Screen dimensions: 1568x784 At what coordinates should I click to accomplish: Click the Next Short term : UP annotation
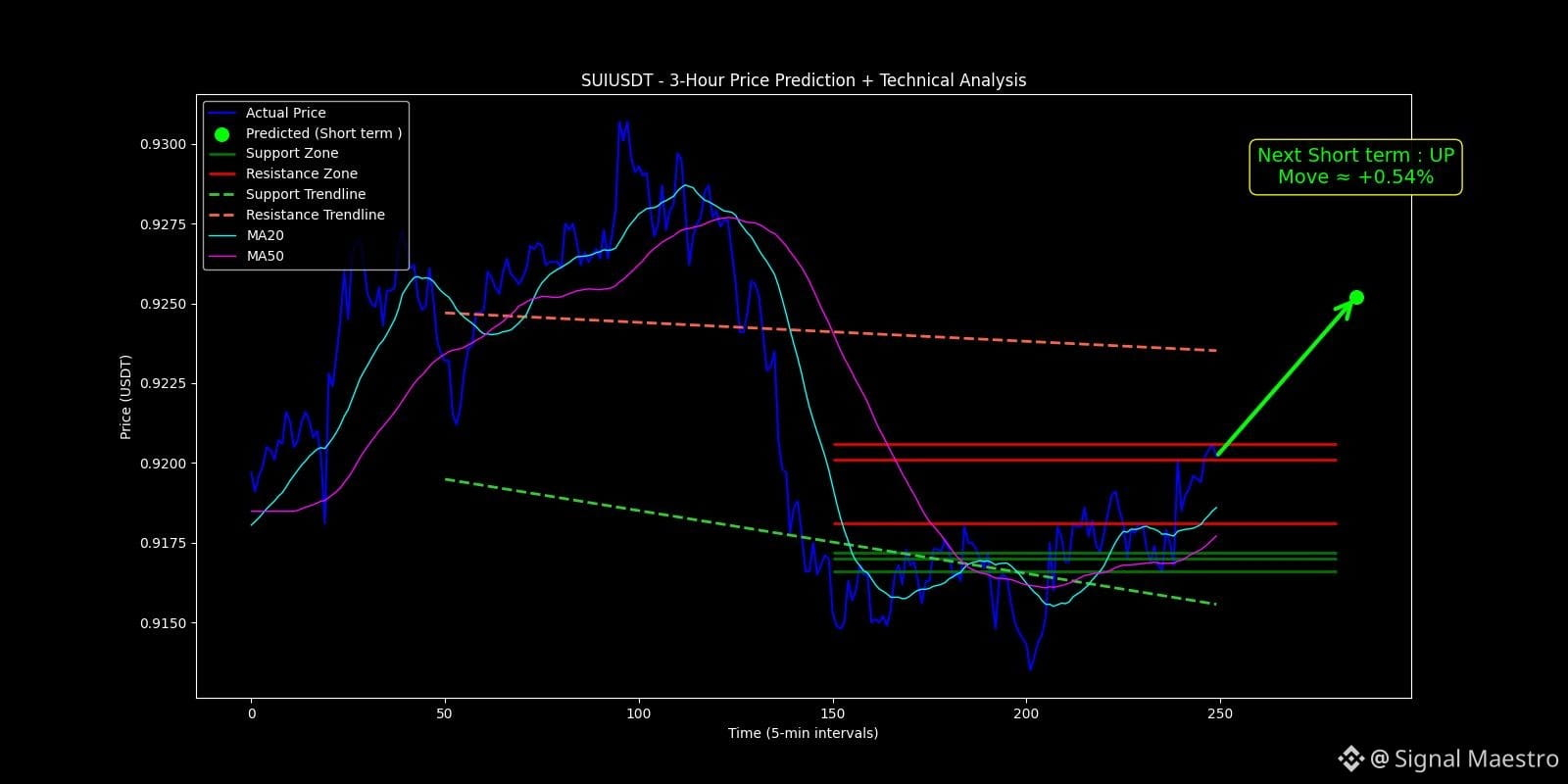click(1355, 155)
